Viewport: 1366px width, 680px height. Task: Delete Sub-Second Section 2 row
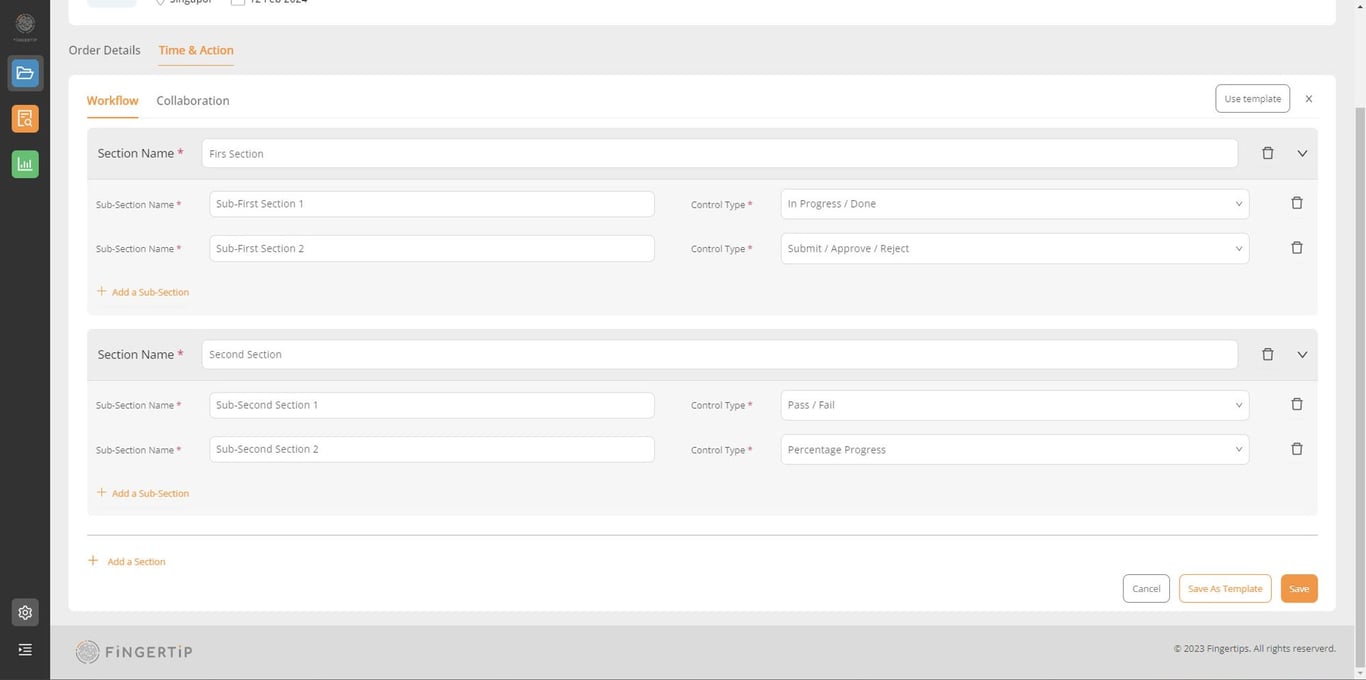(x=1297, y=449)
